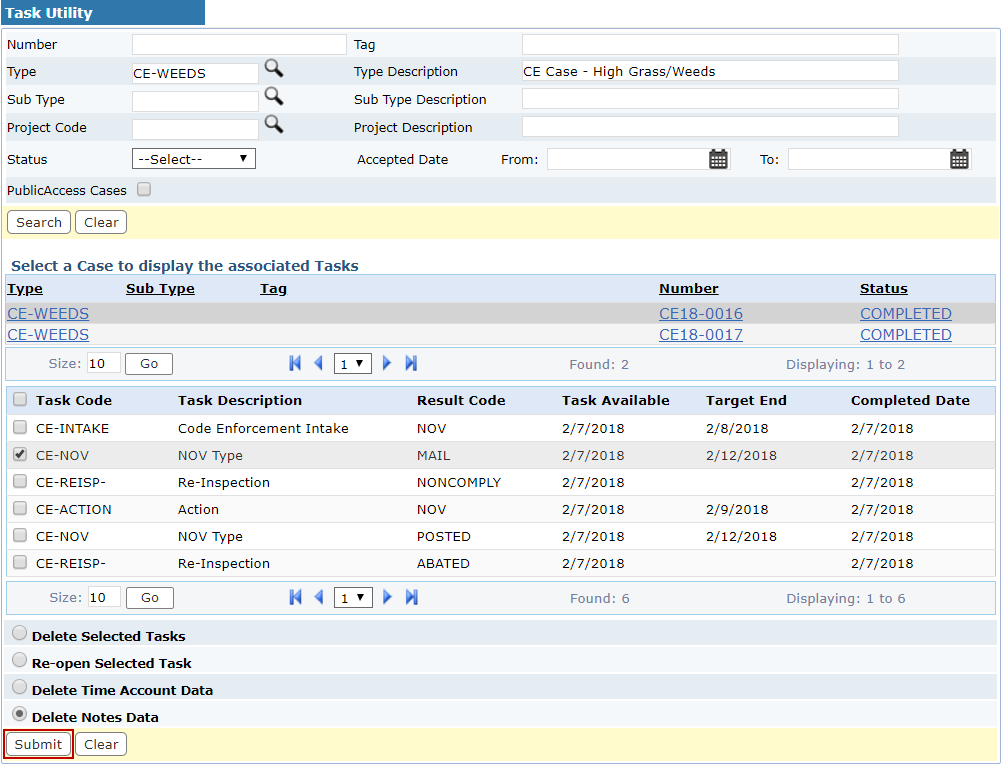Select the Delete Time Account Data option

click(x=20, y=686)
